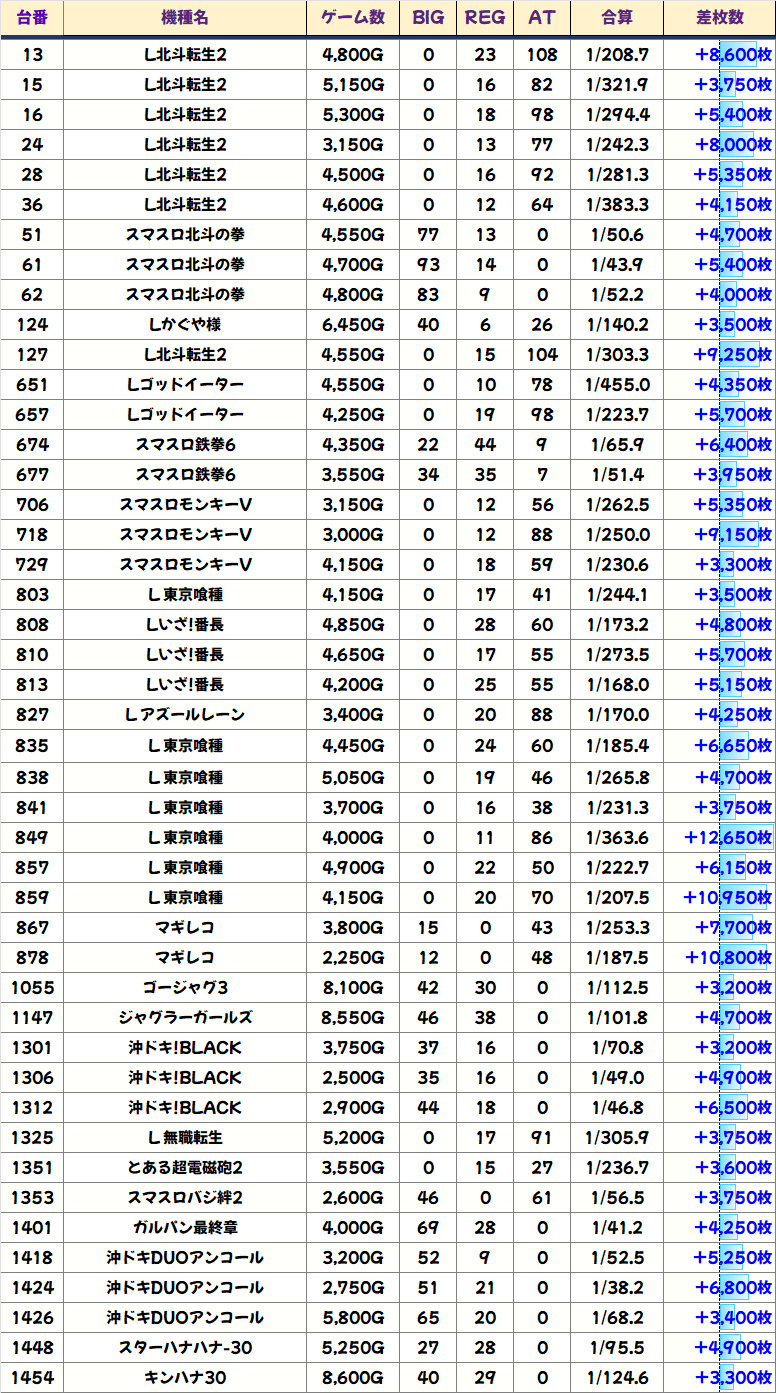The image size is (776, 1393).
Task: Sort by the 機種名 column header
Action: (185, 18)
